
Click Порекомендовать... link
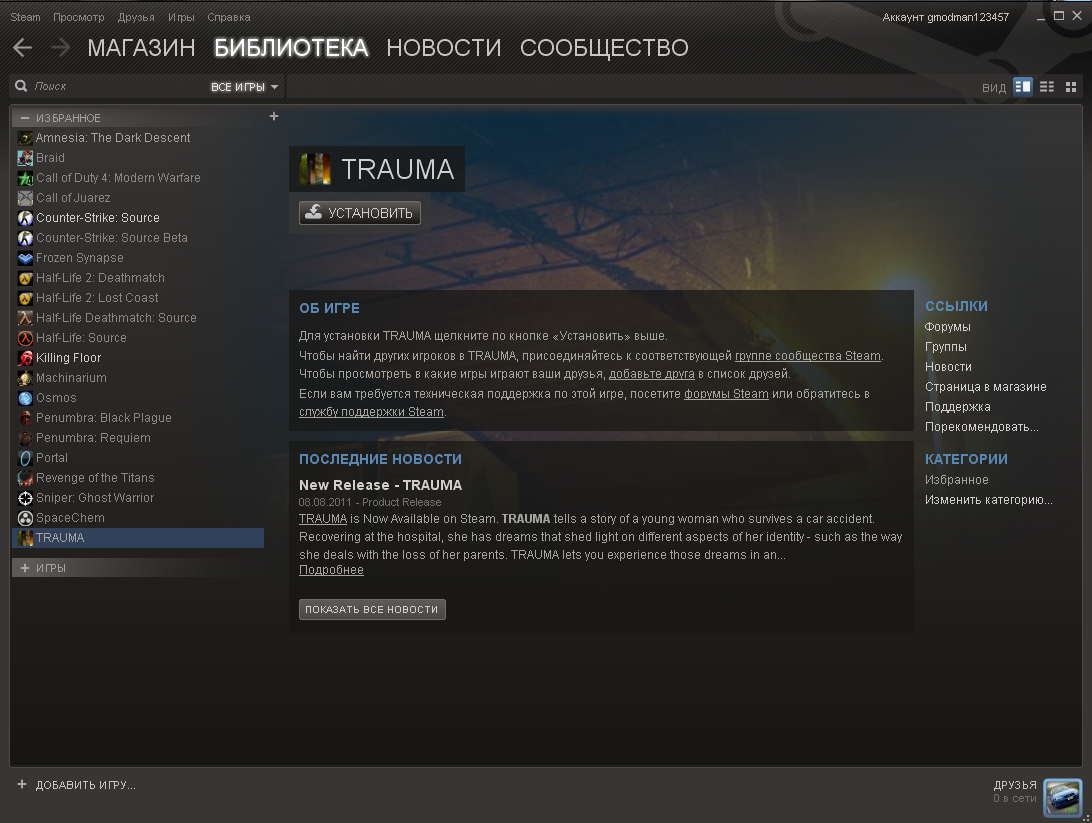tap(981, 427)
